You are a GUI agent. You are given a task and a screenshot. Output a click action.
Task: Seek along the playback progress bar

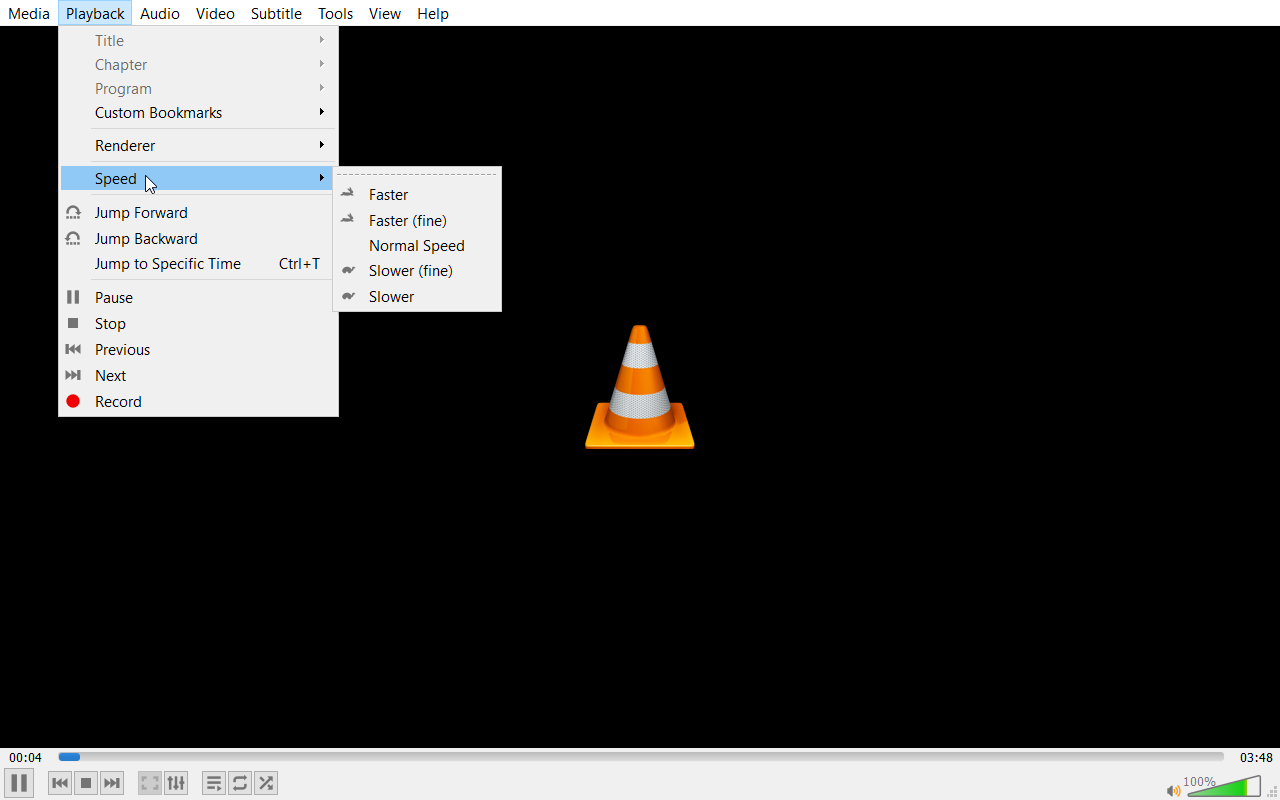[641, 757]
